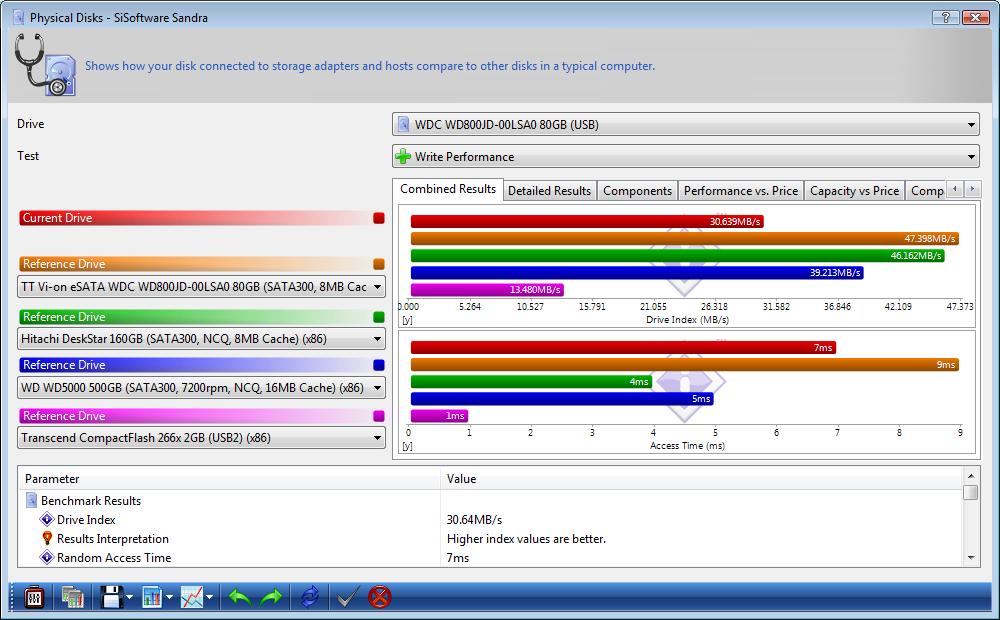1000x620 pixels.
Task: Click the red 30.639MB/s bar
Action: [x=587, y=221]
